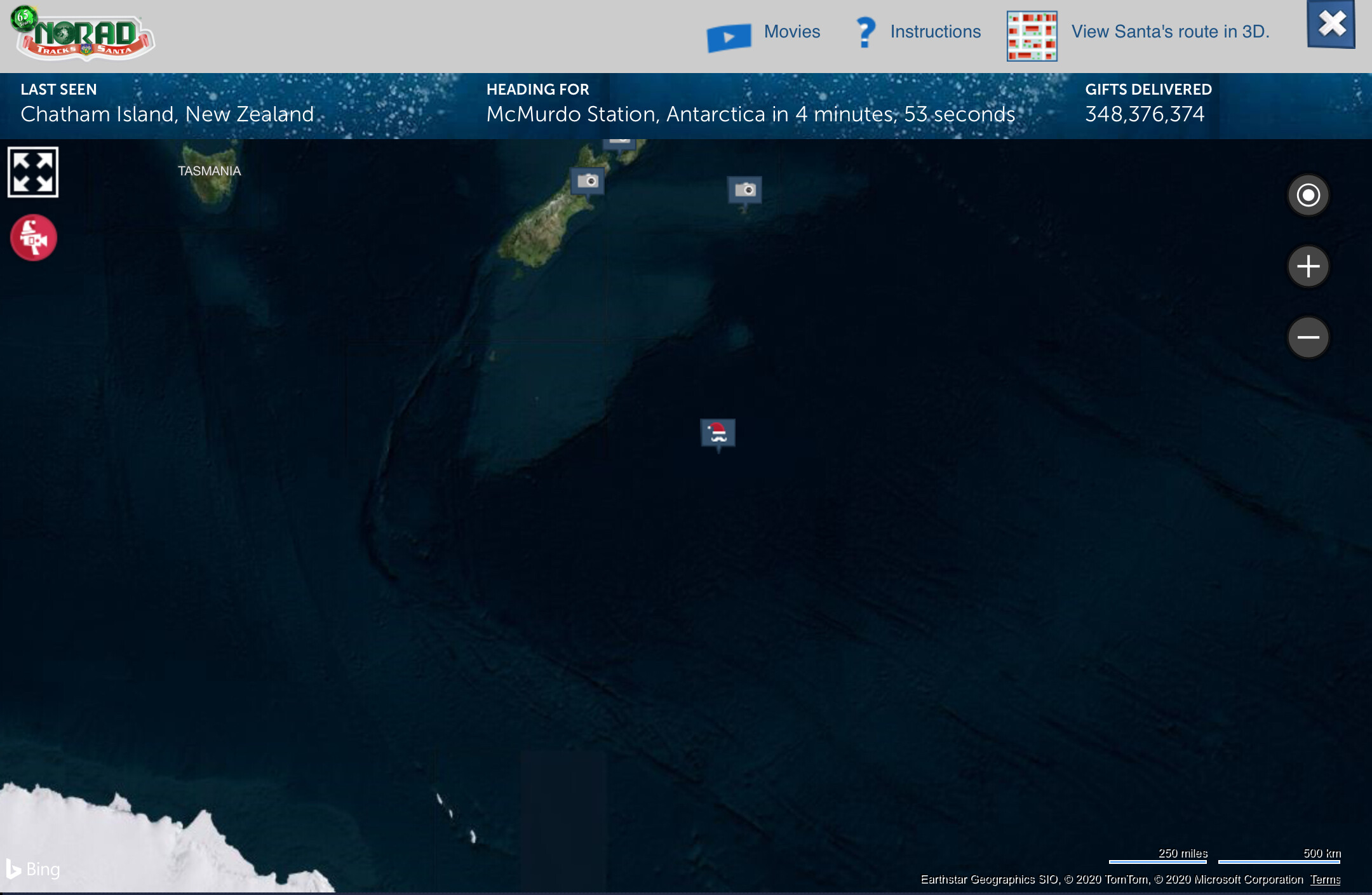Screen dimensions: 1372x895
Task: Click the Tasmania map label
Action: pos(209,171)
